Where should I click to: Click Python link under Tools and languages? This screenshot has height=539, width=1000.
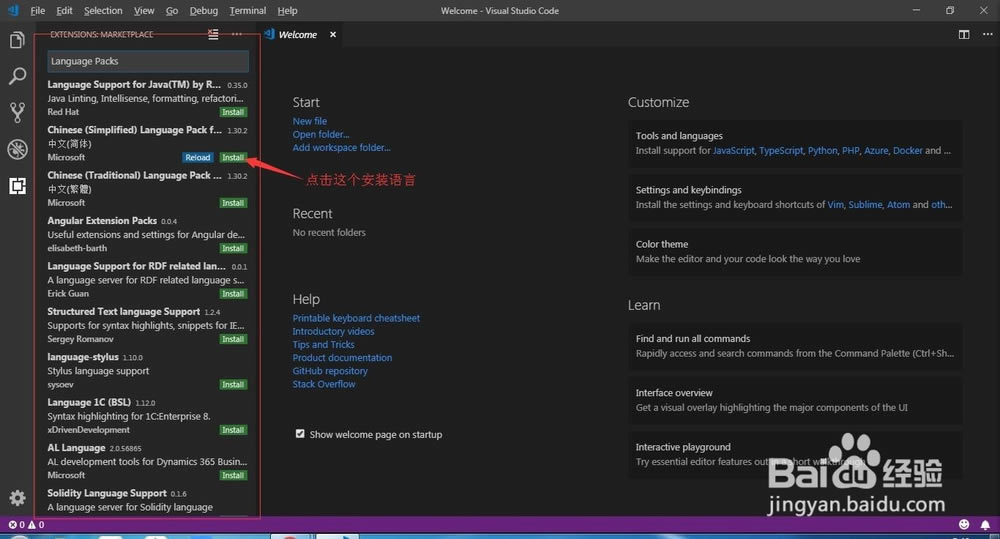click(x=822, y=151)
